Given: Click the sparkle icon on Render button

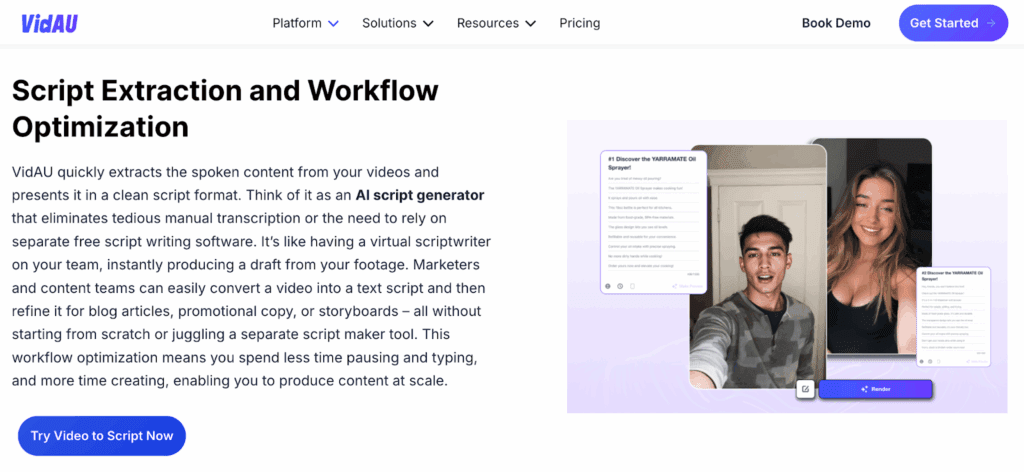Looking at the screenshot, I should click(x=864, y=389).
